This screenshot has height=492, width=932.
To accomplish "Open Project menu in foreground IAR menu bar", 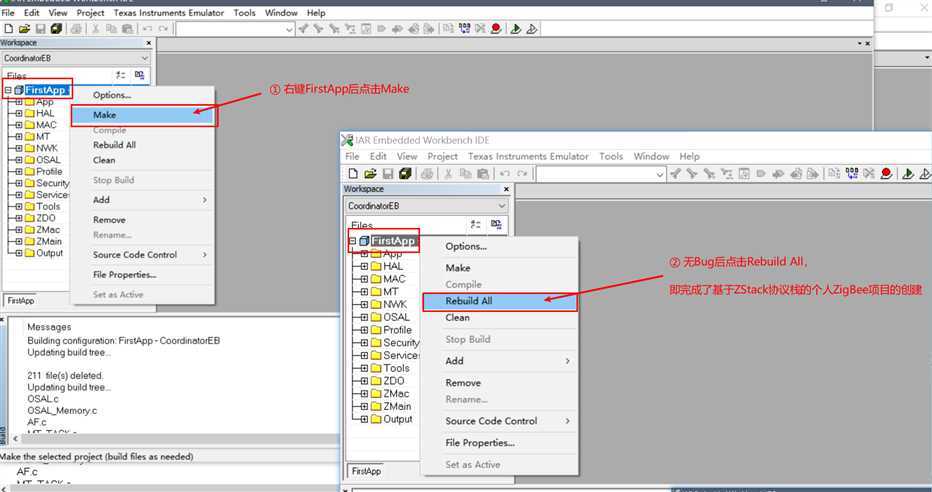I will (442, 156).
